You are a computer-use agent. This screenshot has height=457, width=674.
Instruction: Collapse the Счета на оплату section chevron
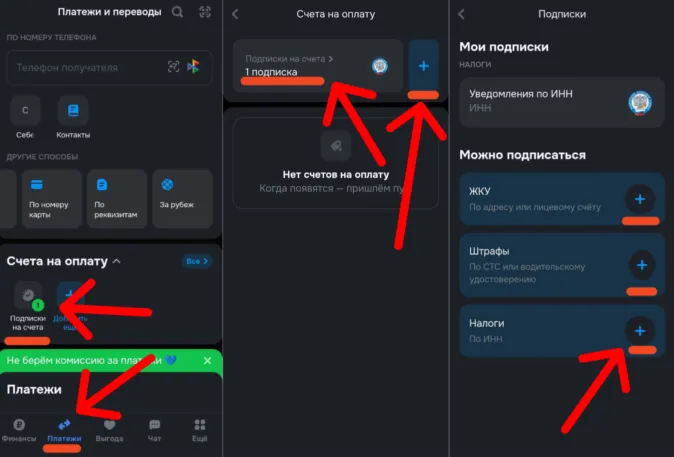tap(116, 261)
